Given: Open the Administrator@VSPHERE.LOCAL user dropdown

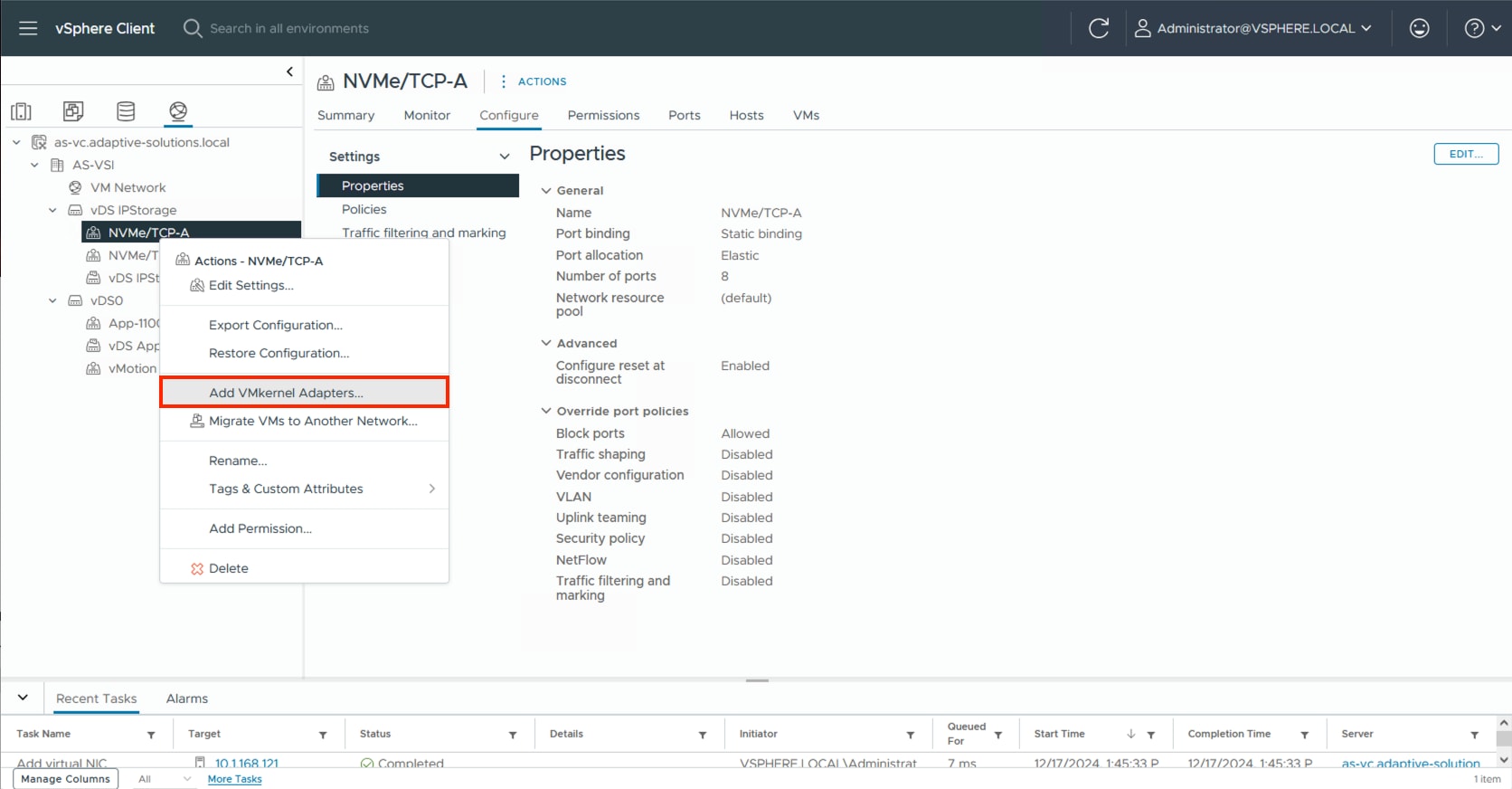Looking at the screenshot, I should tap(1252, 28).
